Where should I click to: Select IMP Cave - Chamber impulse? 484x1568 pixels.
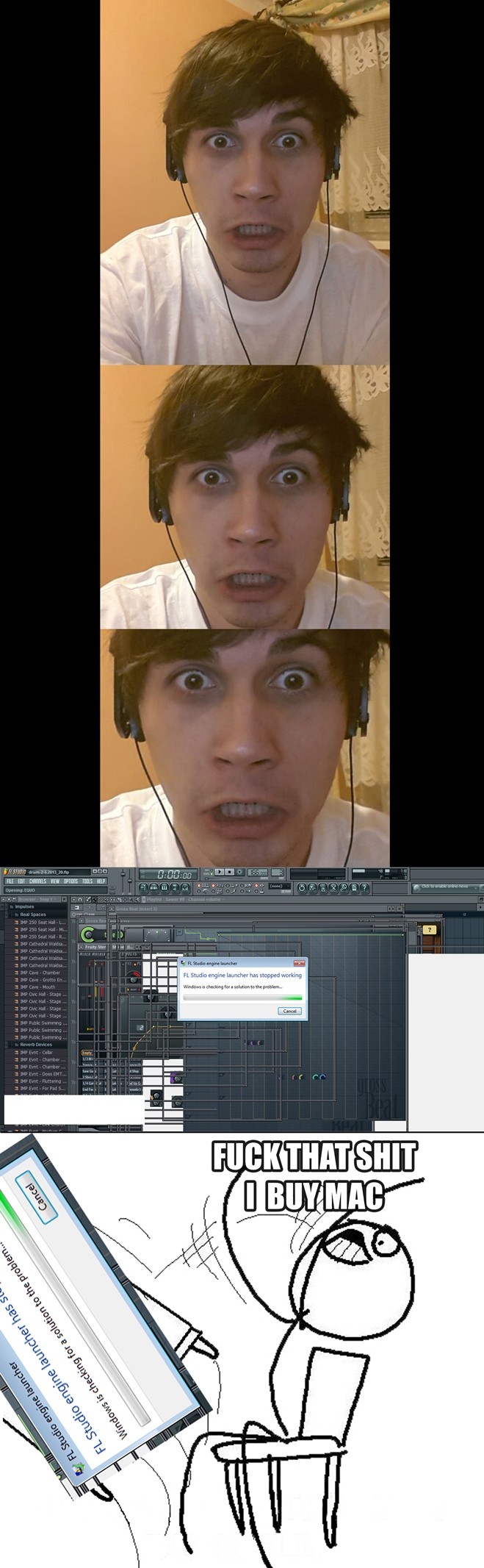point(41,972)
